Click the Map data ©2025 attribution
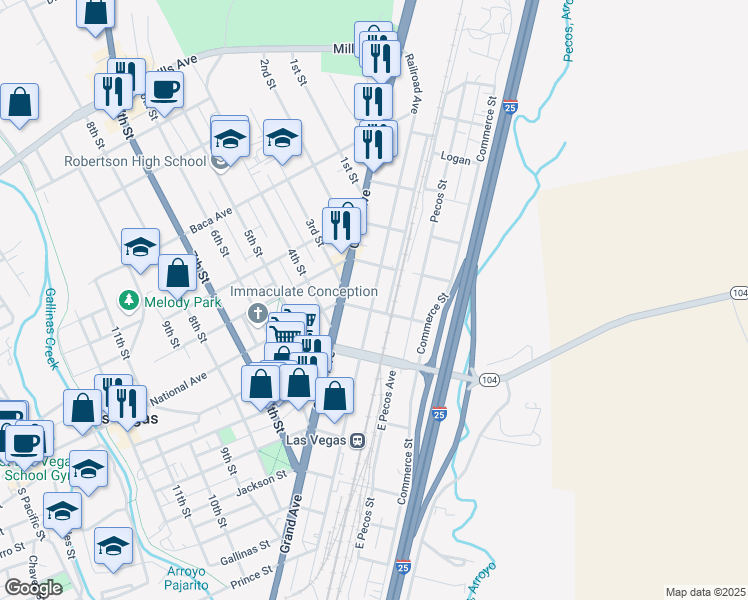 (x=706, y=592)
